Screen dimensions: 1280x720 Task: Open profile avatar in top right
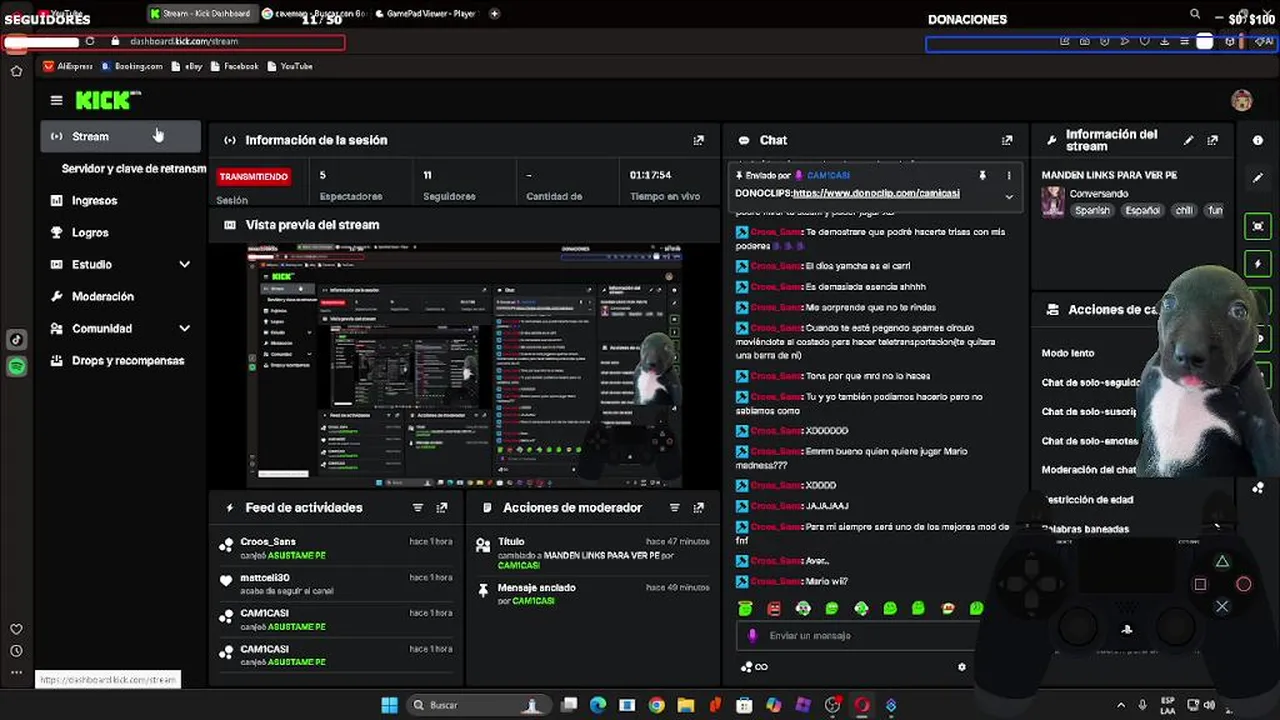tap(1242, 100)
